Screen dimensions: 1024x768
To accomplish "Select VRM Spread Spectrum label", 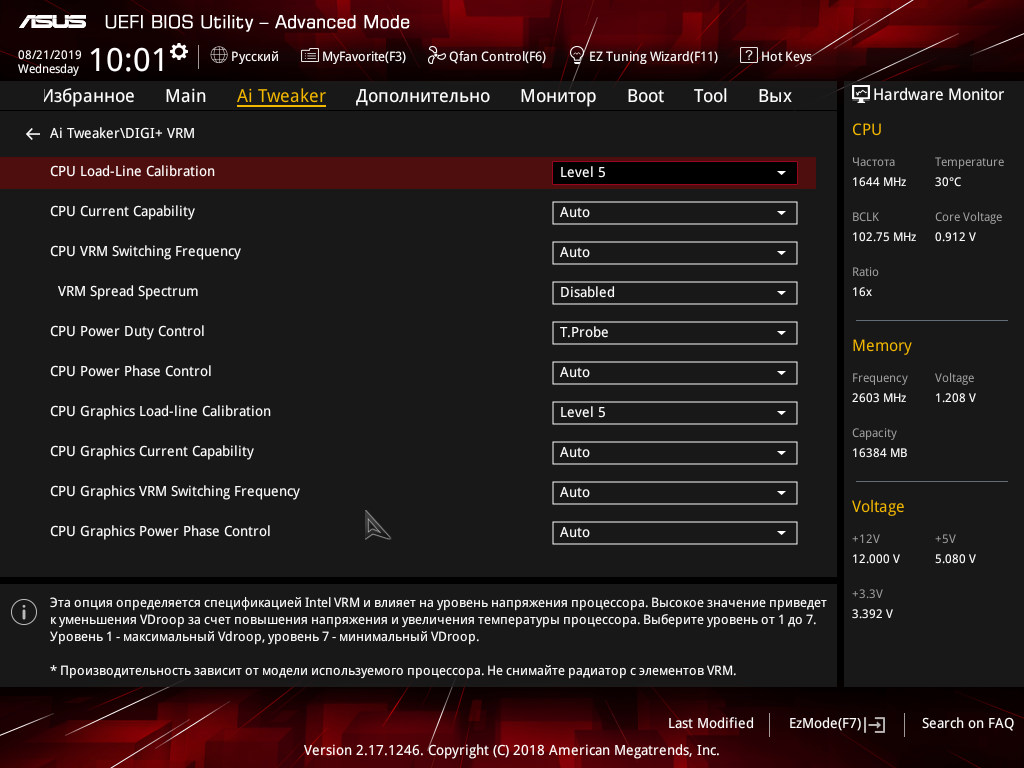I will pyautogui.click(x=127, y=291).
